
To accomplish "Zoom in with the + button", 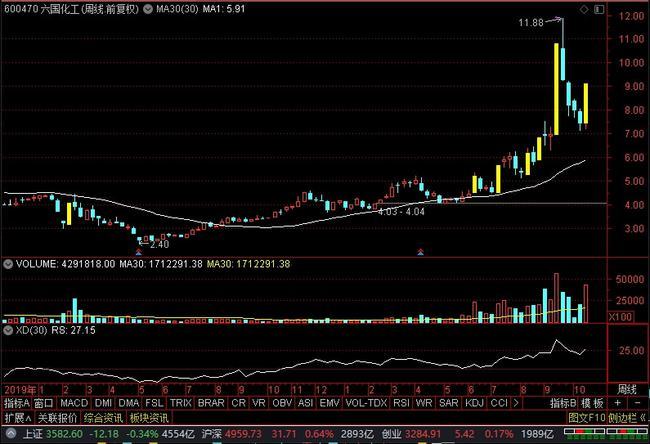I will click(x=617, y=403).
